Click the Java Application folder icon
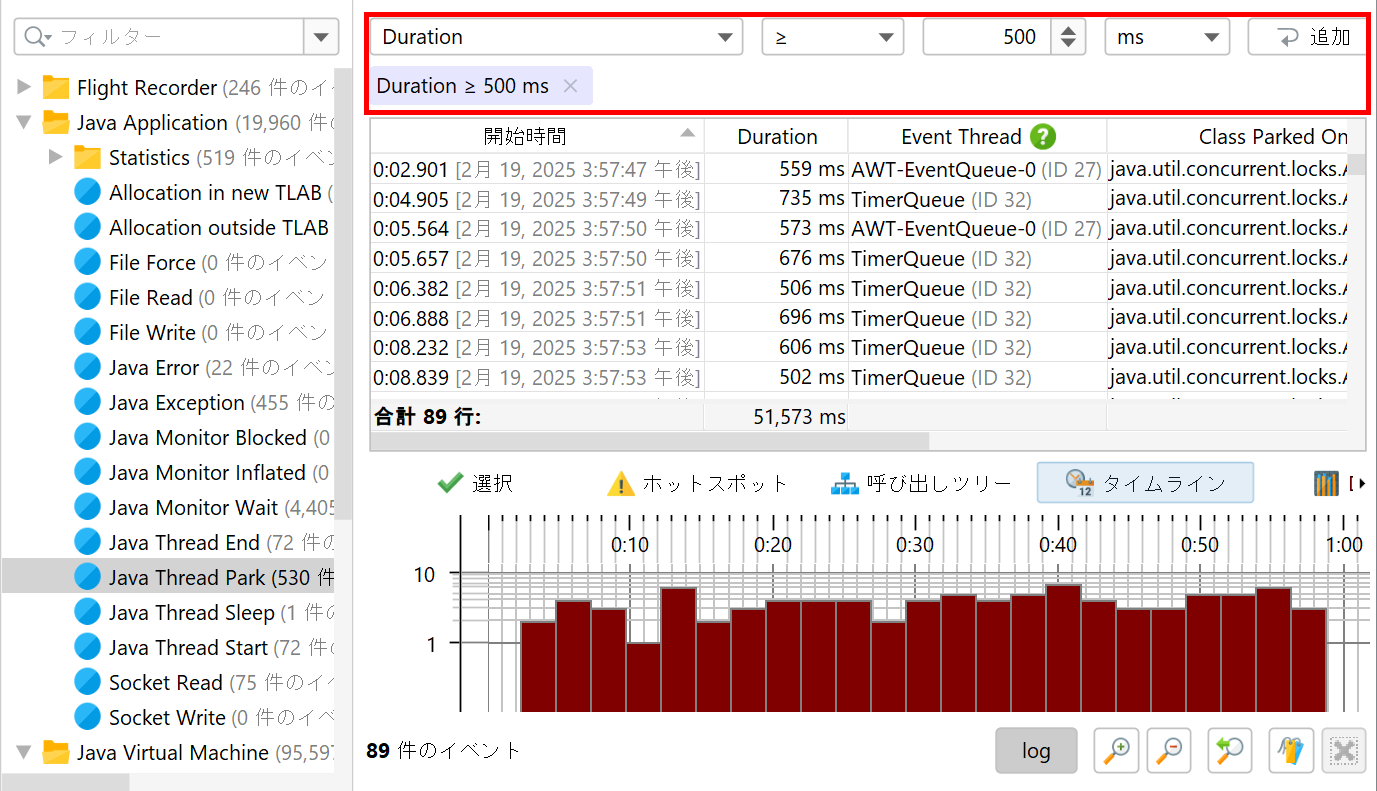Viewport: 1377px width, 791px height. [x=56, y=123]
